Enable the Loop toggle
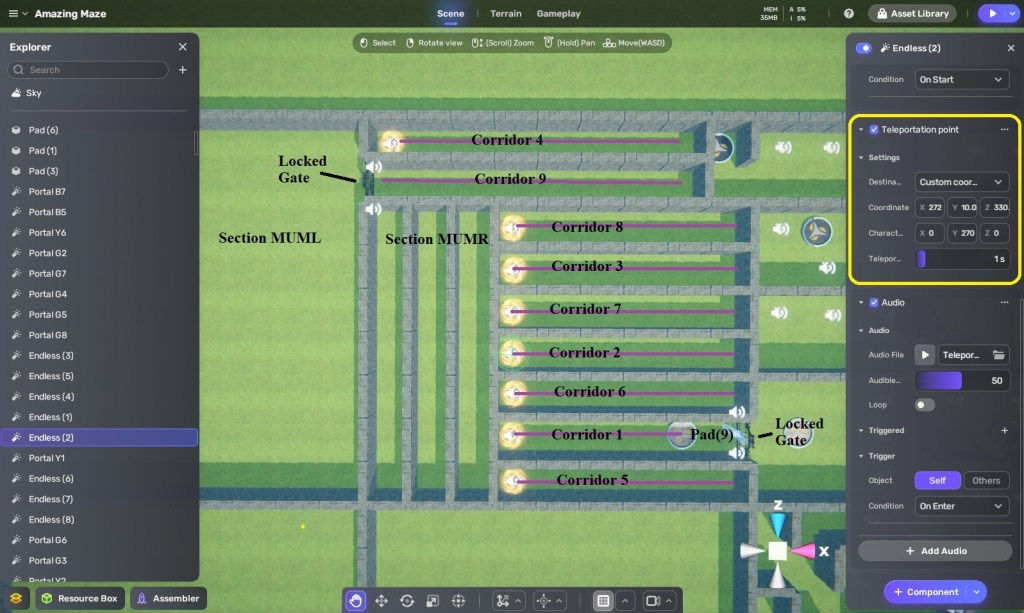The width and height of the screenshot is (1024, 613). coord(924,405)
